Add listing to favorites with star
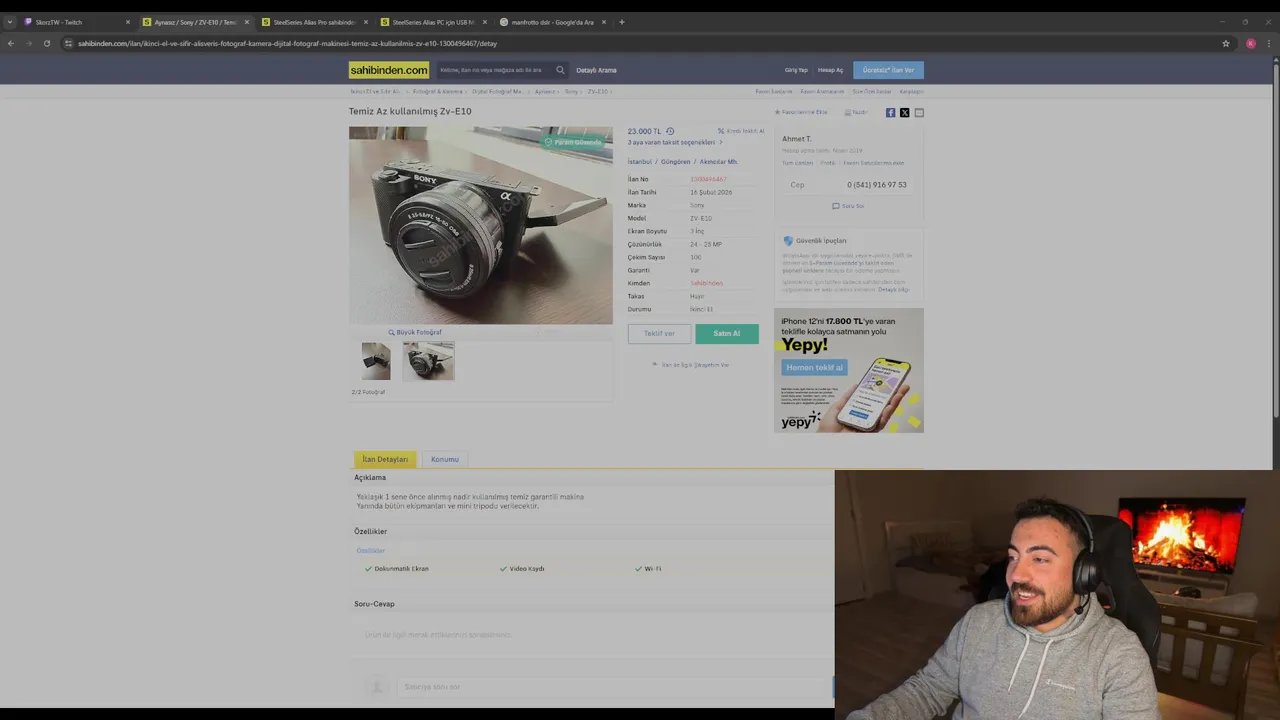Screen dimensions: 1280x720 tap(801, 112)
